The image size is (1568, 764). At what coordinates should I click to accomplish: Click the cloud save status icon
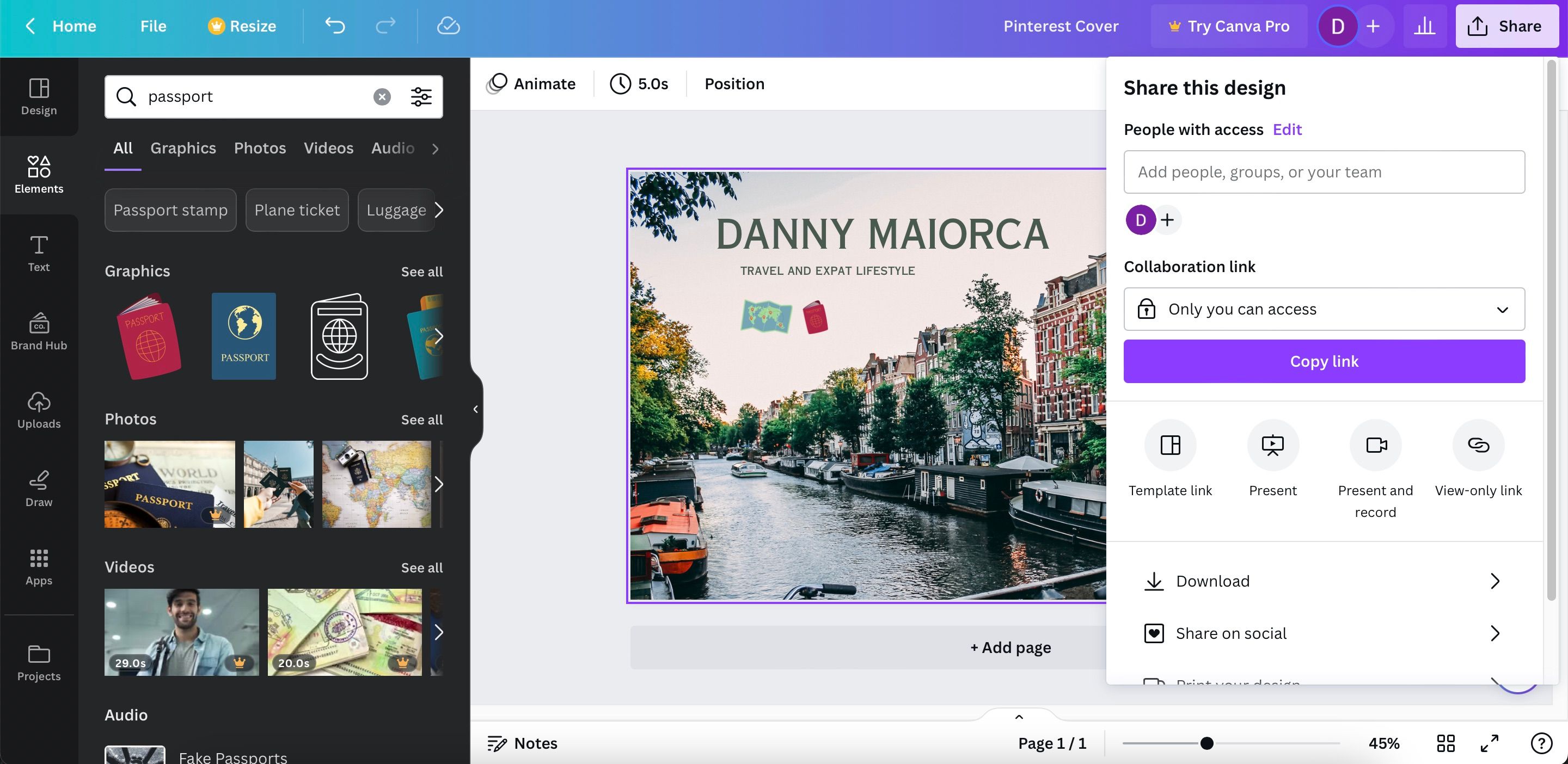point(448,26)
